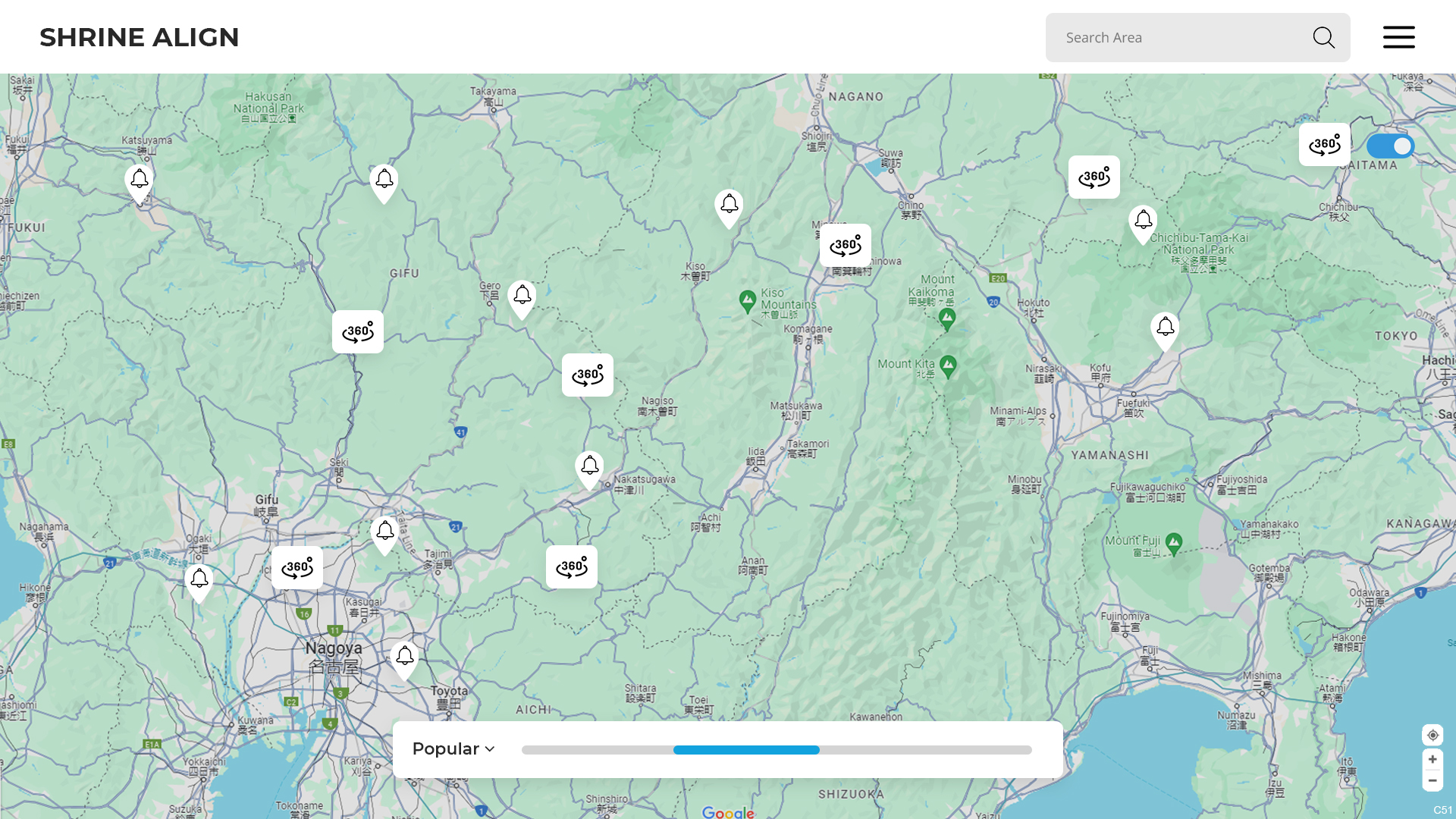This screenshot has width=1456, height=819.
Task: Open the bell marker near Katsuyama
Action: [139, 180]
